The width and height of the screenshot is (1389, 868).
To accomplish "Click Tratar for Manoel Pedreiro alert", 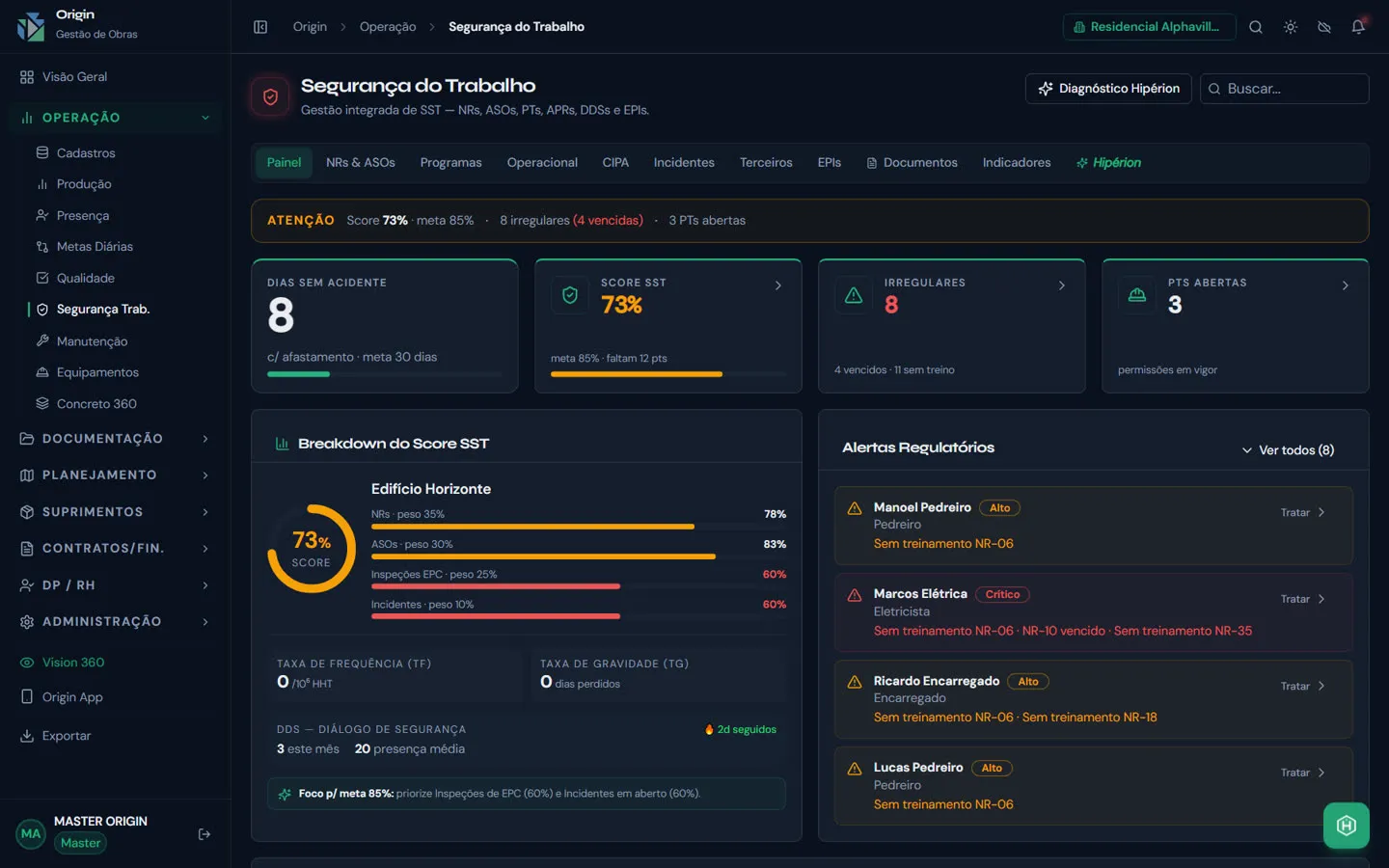I will [1303, 513].
